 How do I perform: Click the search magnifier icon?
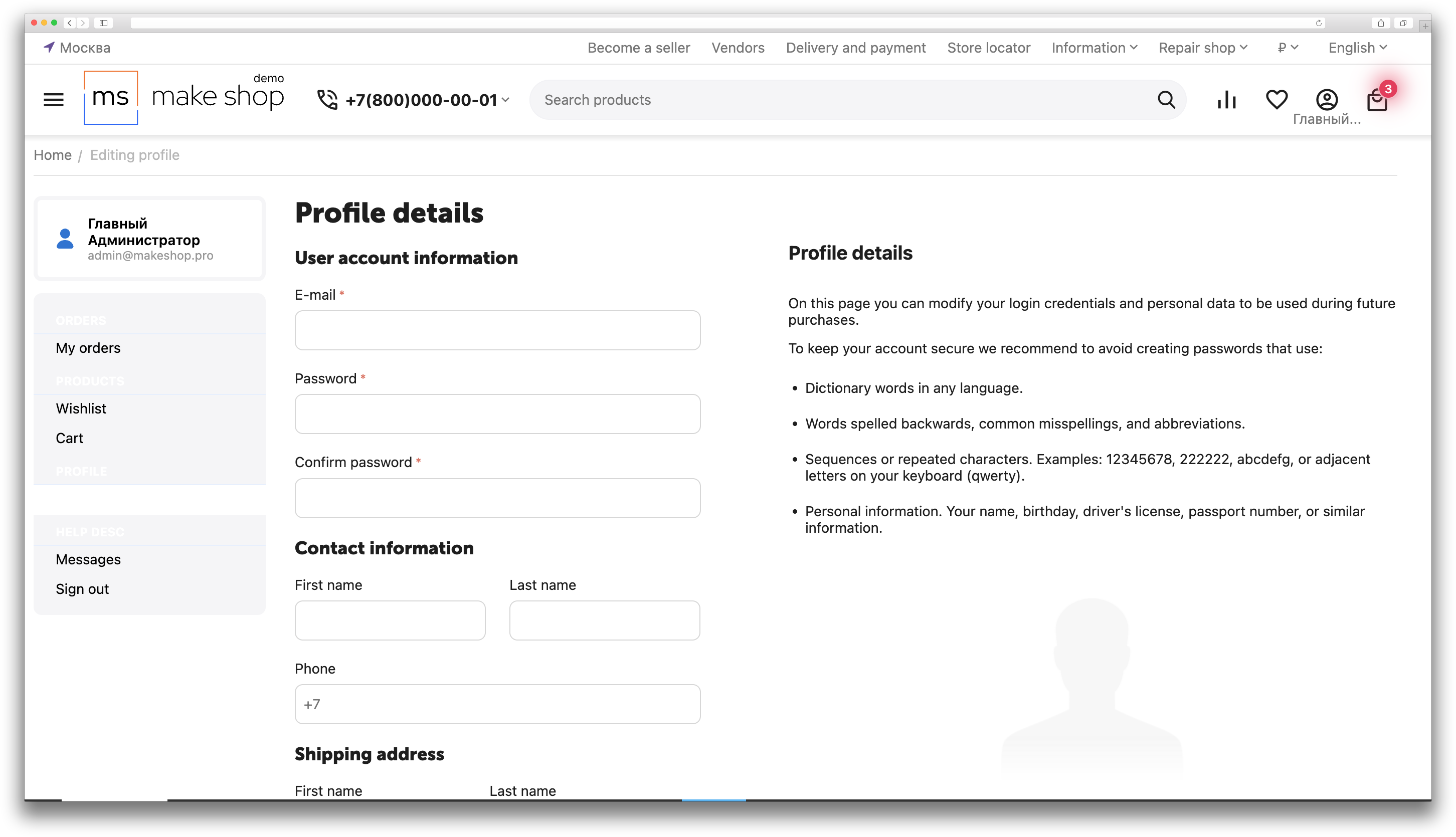1166,99
